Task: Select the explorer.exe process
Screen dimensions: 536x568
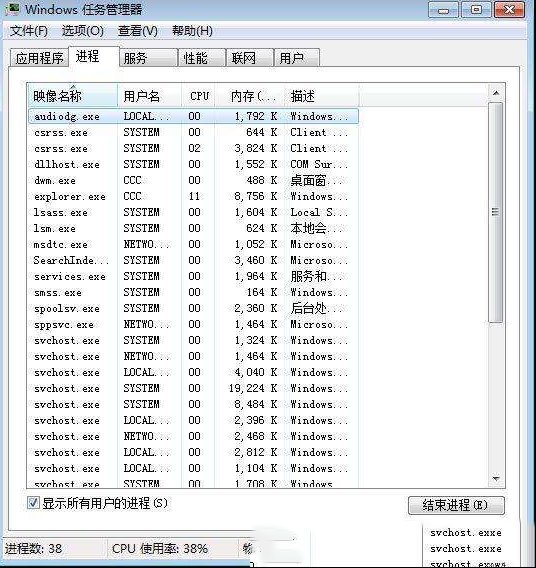Action: [x=193, y=196]
